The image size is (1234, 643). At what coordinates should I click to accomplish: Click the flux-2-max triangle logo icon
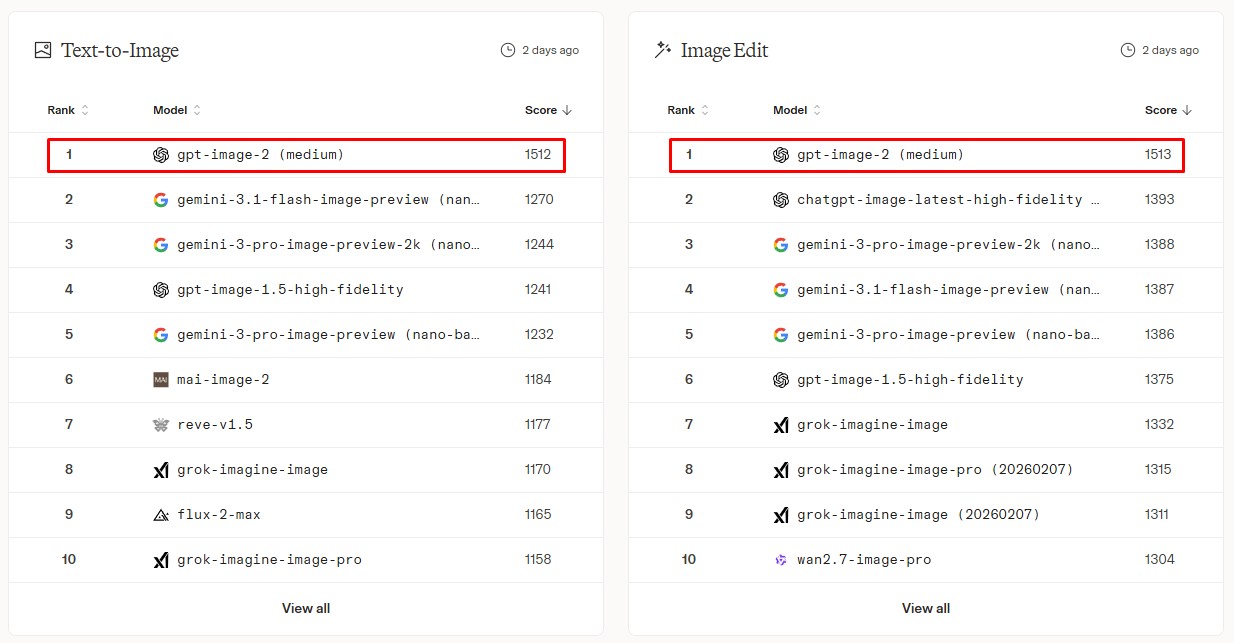pos(161,515)
